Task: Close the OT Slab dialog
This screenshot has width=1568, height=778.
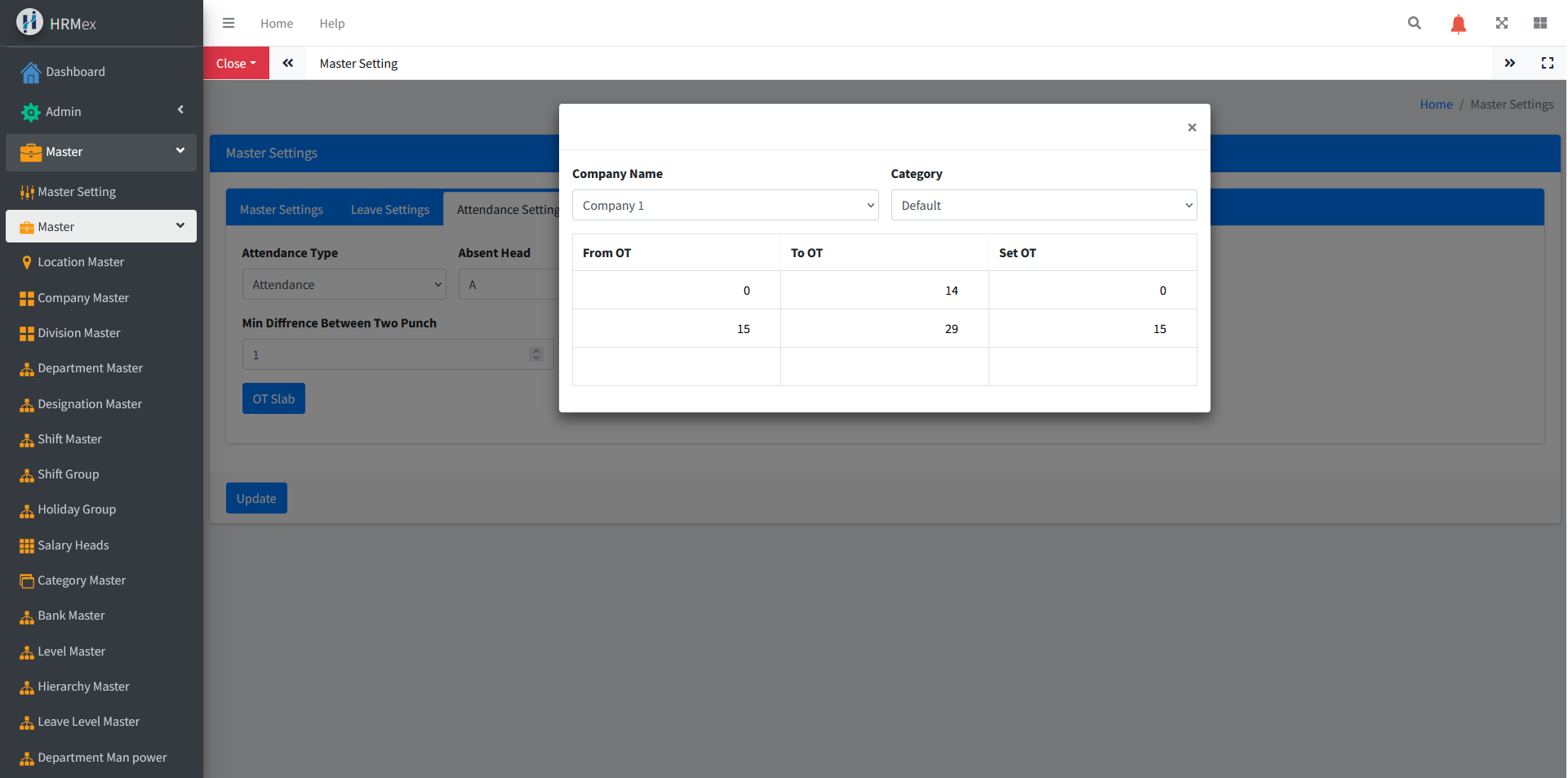Action: point(1192,127)
